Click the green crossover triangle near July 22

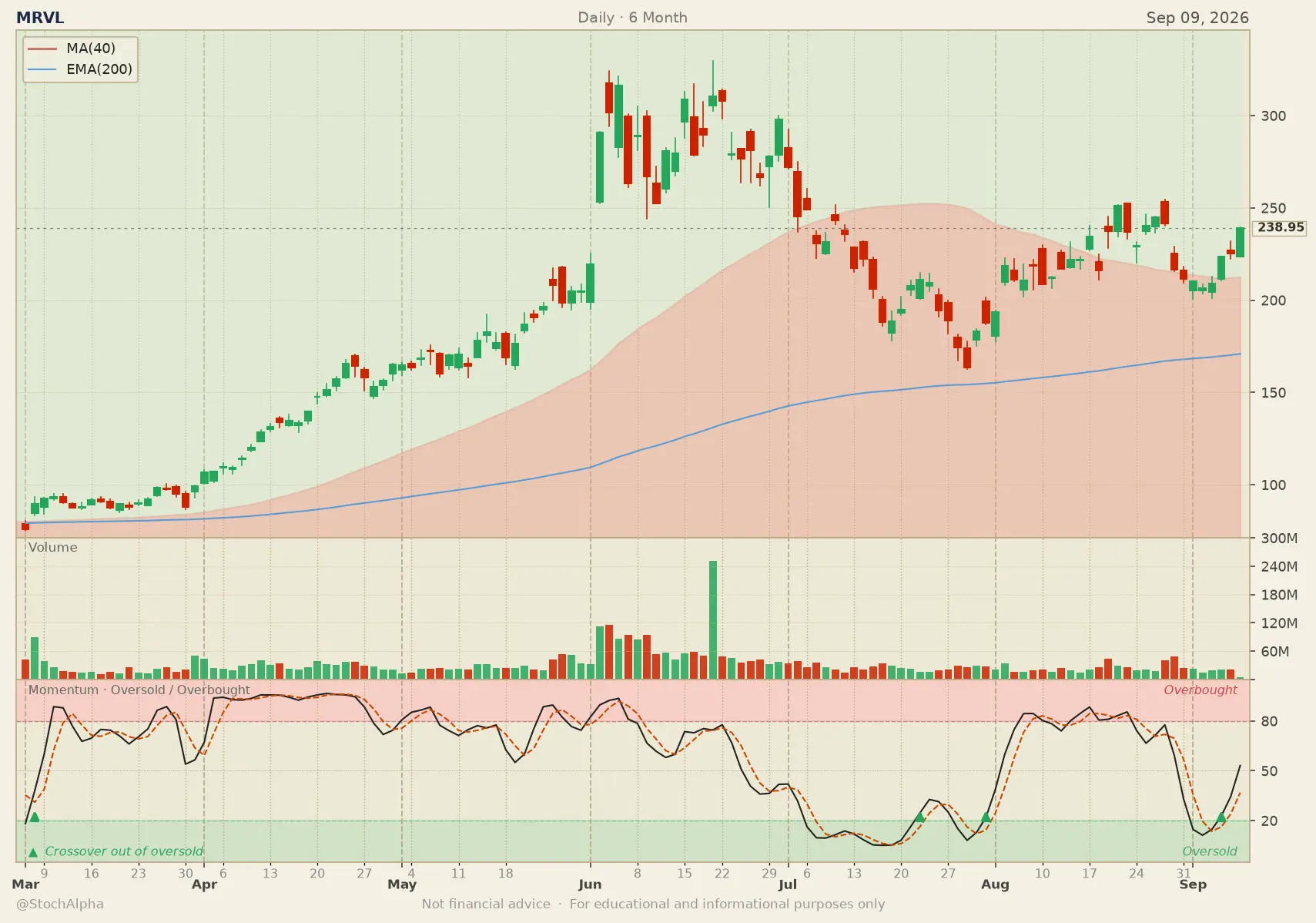pyautogui.click(x=919, y=817)
